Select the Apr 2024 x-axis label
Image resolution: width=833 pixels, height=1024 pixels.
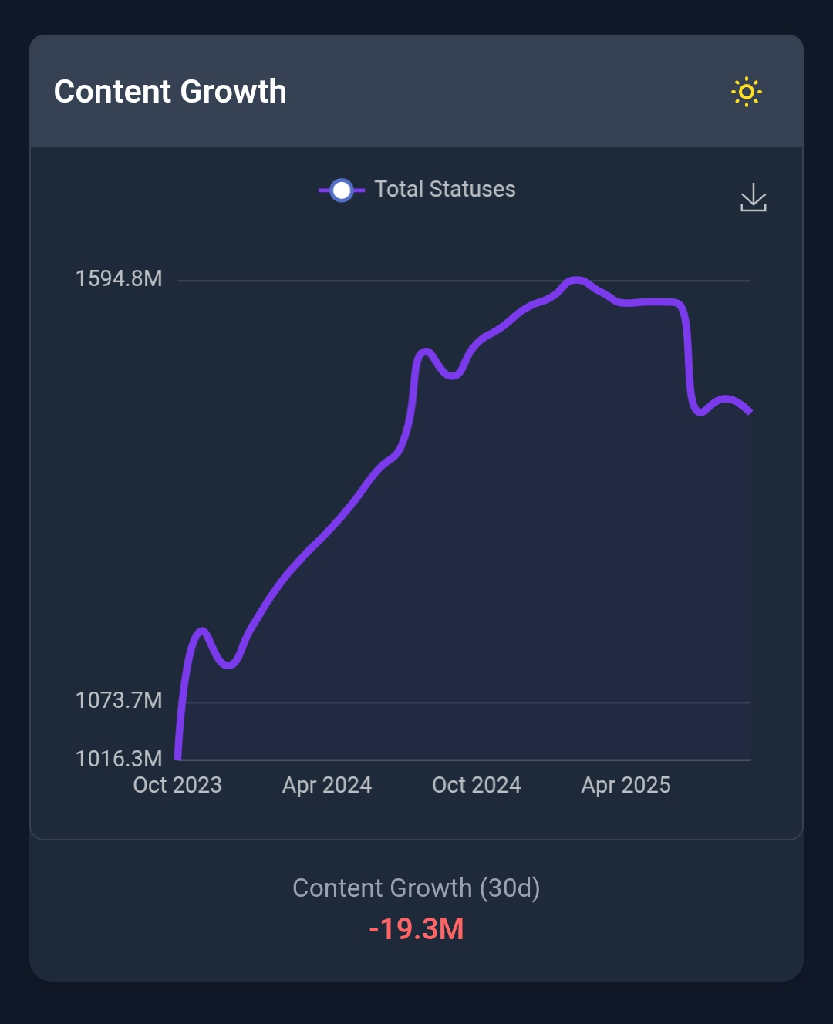pyautogui.click(x=327, y=785)
